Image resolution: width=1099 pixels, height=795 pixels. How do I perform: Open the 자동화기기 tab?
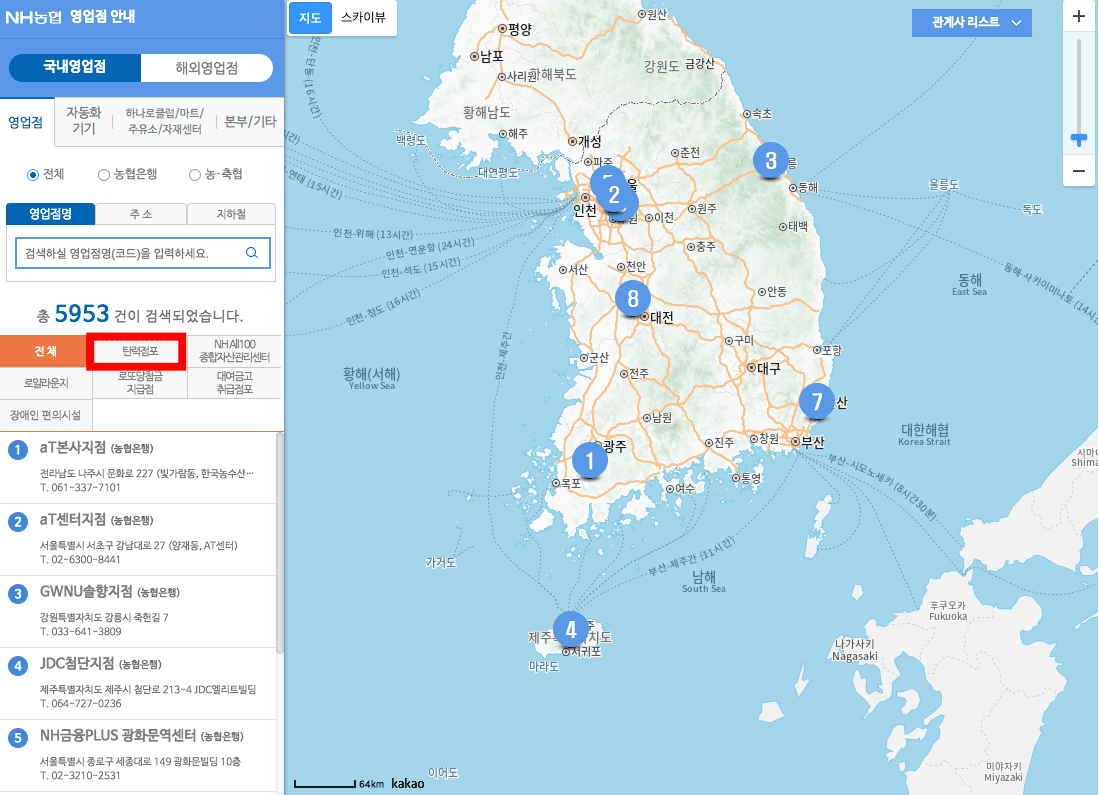pos(83,121)
